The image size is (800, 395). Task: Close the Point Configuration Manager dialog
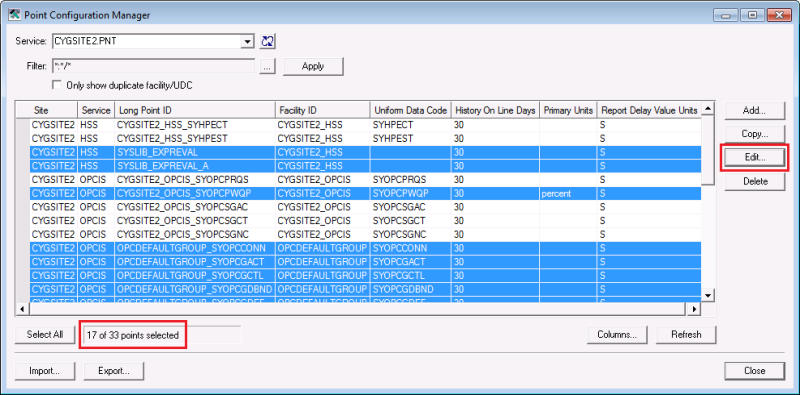point(755,371)
